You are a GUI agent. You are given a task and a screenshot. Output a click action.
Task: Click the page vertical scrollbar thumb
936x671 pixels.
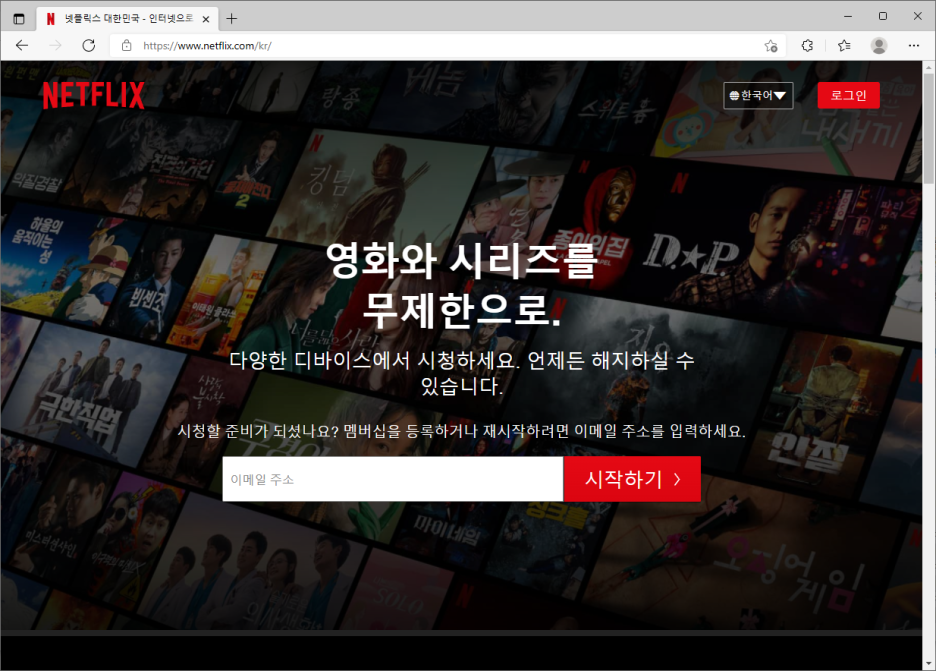(929, 128)
